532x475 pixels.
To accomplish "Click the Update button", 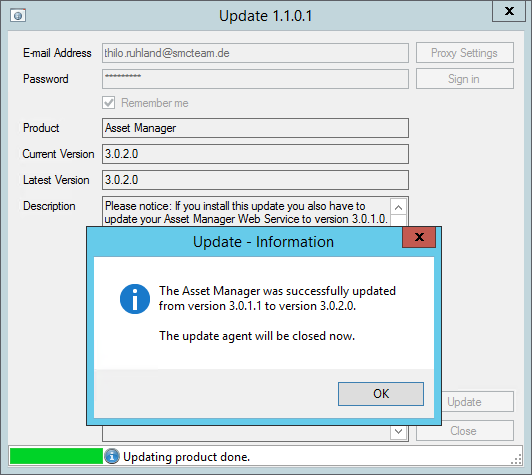I will [x=478, y=402].
